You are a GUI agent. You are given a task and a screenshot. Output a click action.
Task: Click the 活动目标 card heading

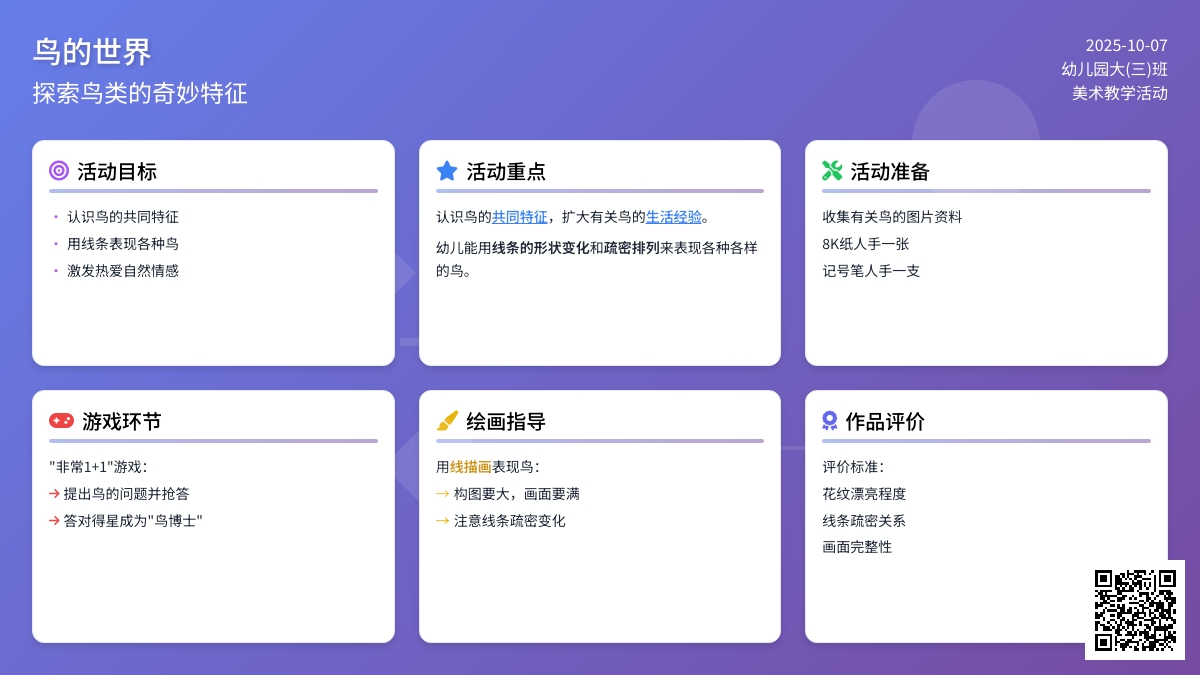tap(117, 171)
